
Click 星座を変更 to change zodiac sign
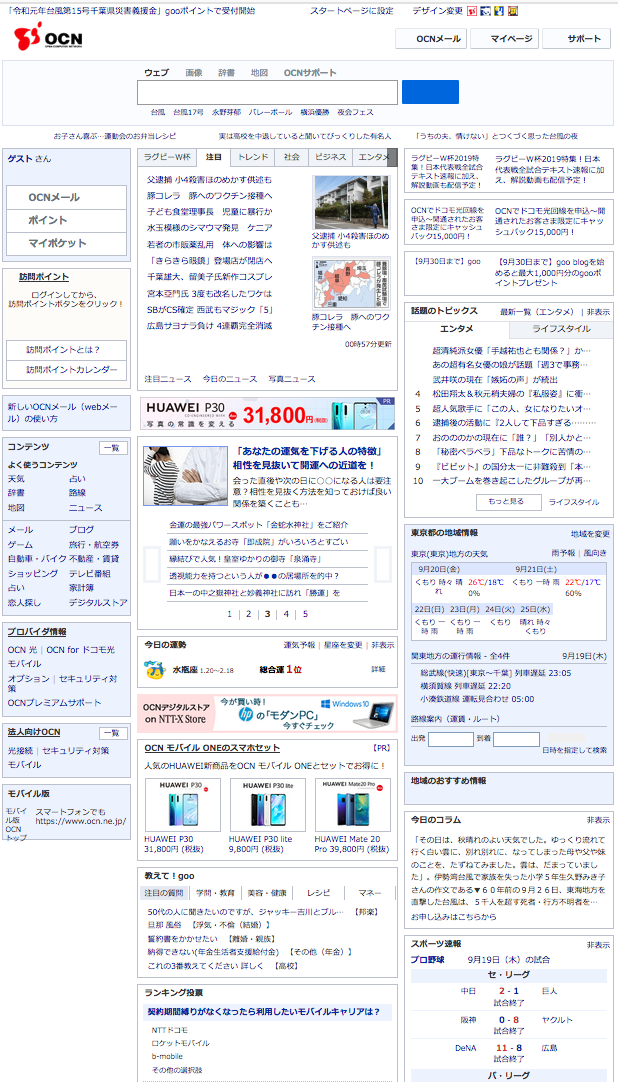click(x=343, y=645)
